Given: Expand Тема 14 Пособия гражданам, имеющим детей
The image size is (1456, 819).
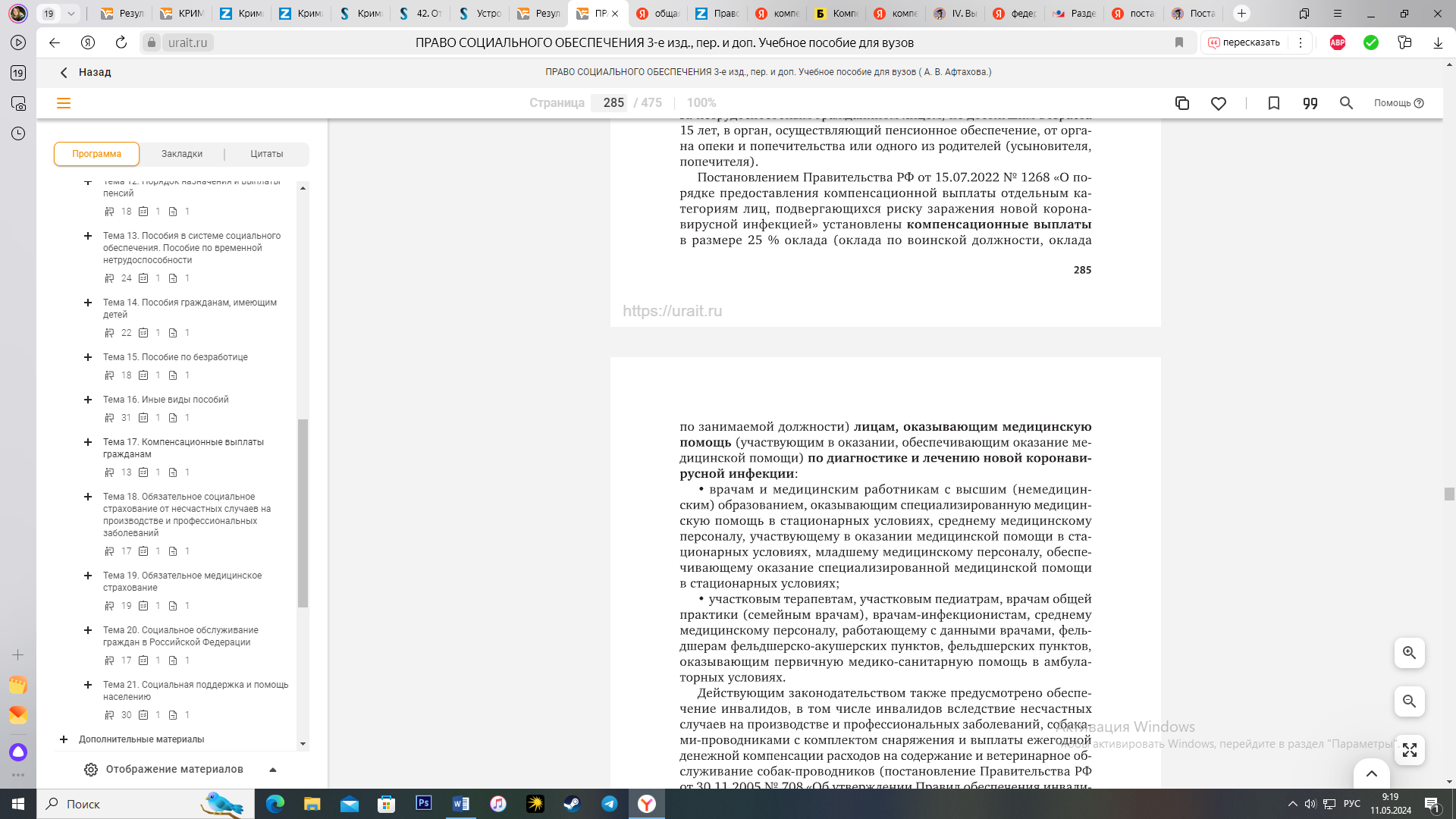Looking at the screenshot, I should (88, 303).
